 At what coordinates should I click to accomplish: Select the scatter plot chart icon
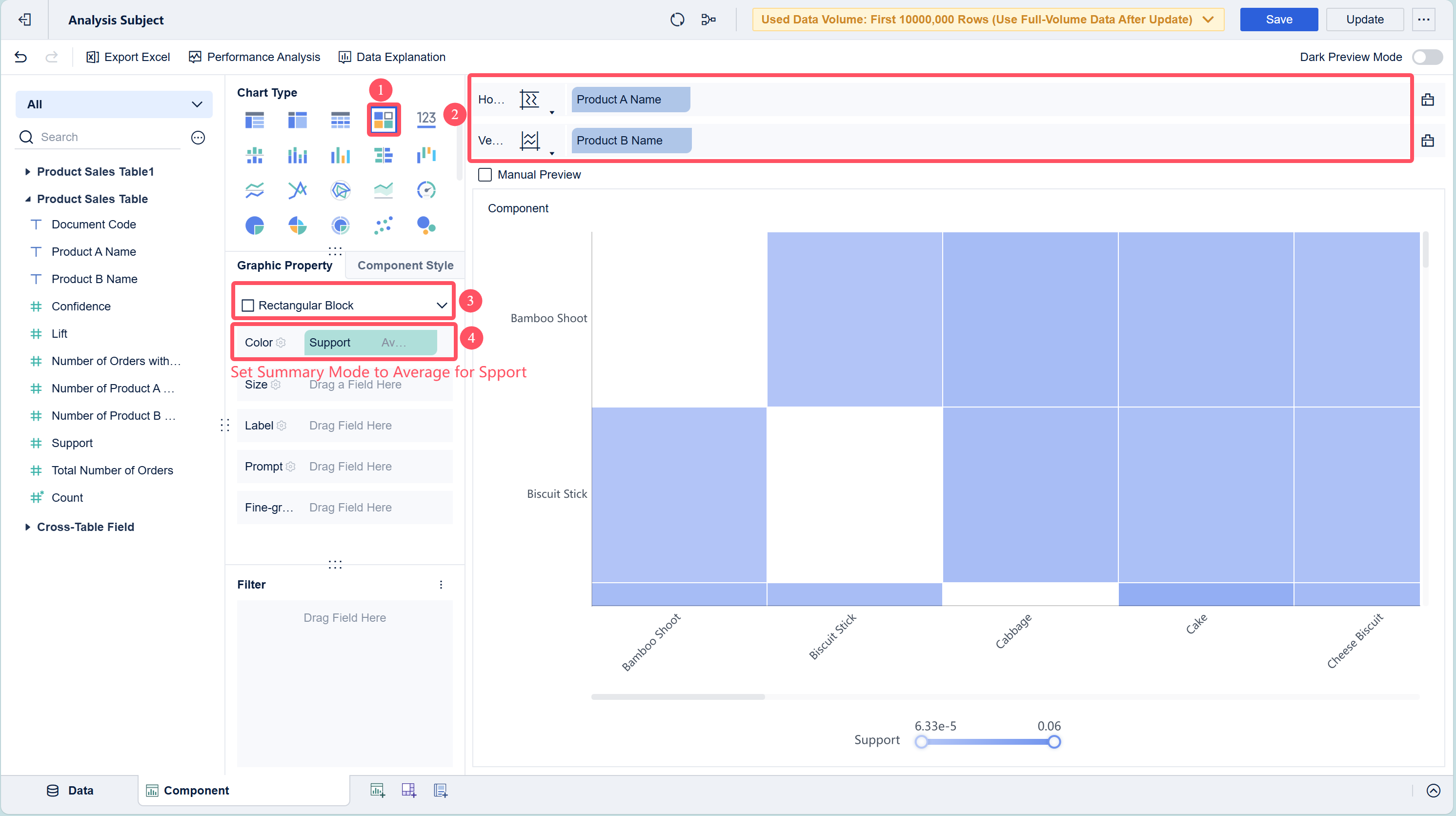383,225
